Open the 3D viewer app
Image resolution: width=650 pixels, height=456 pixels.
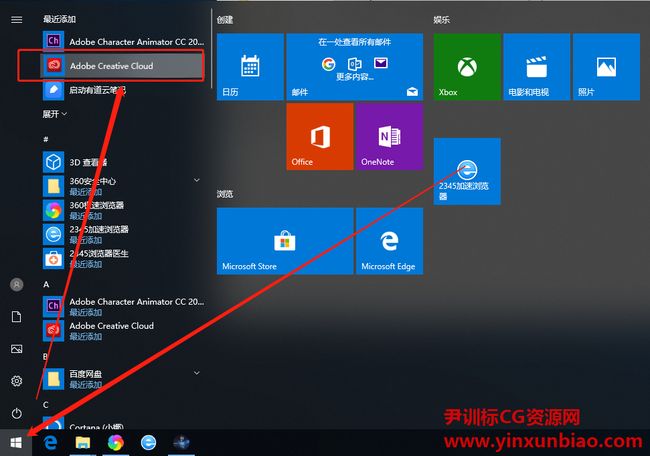(x=124, y=162)
